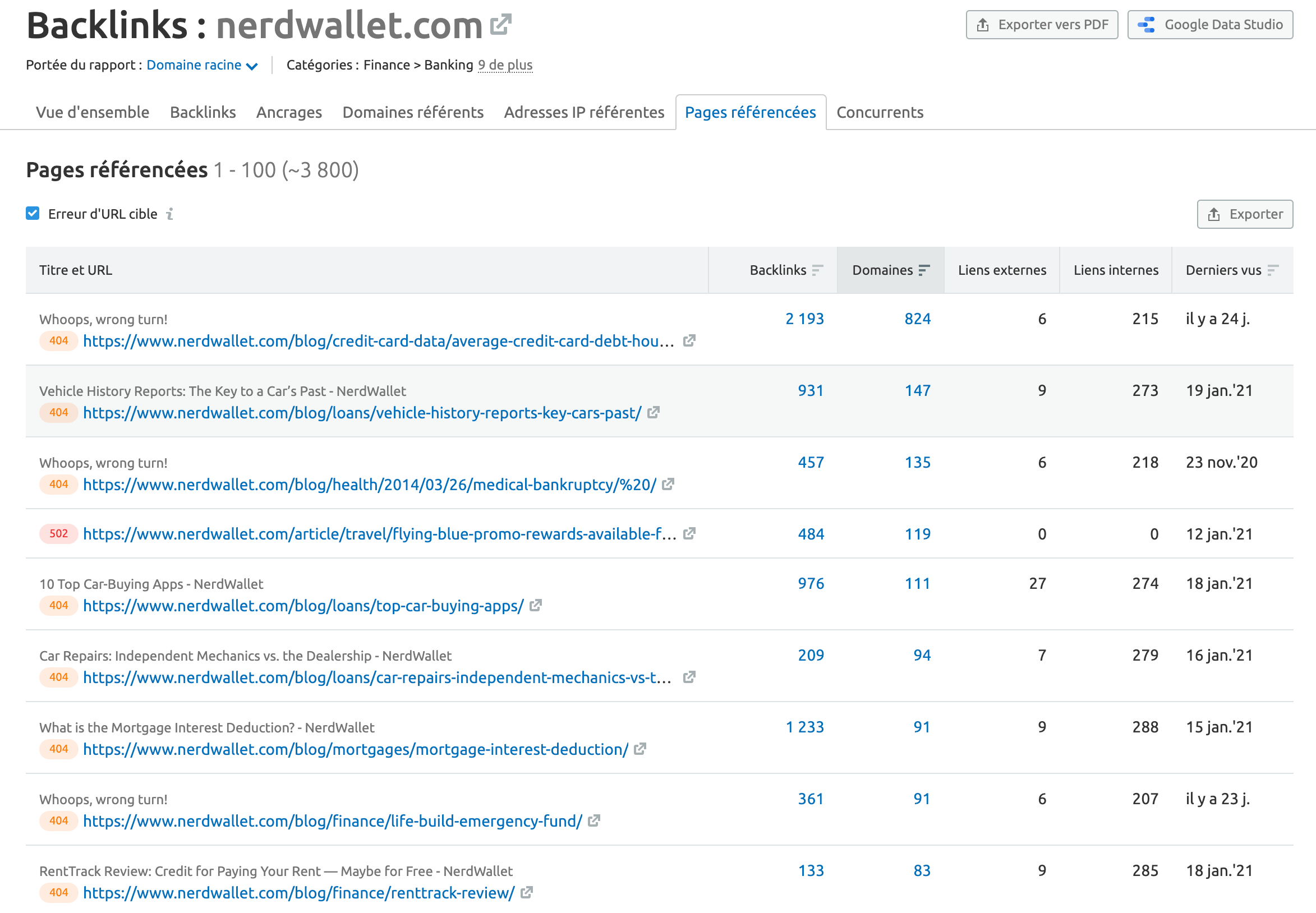Open external link icon for top-car-buying-apps URL
Screen dimensions: 1316x913
pos(536,605)
